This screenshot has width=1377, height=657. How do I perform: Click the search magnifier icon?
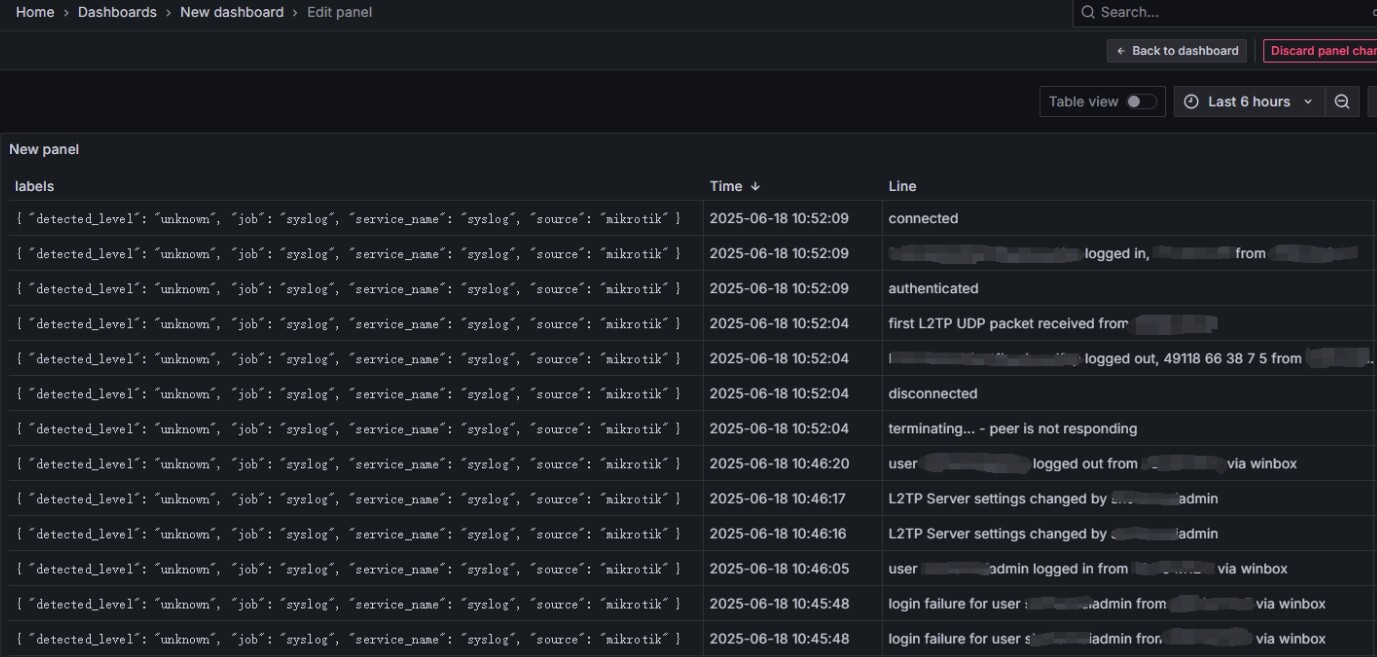tap(1088, 12)
